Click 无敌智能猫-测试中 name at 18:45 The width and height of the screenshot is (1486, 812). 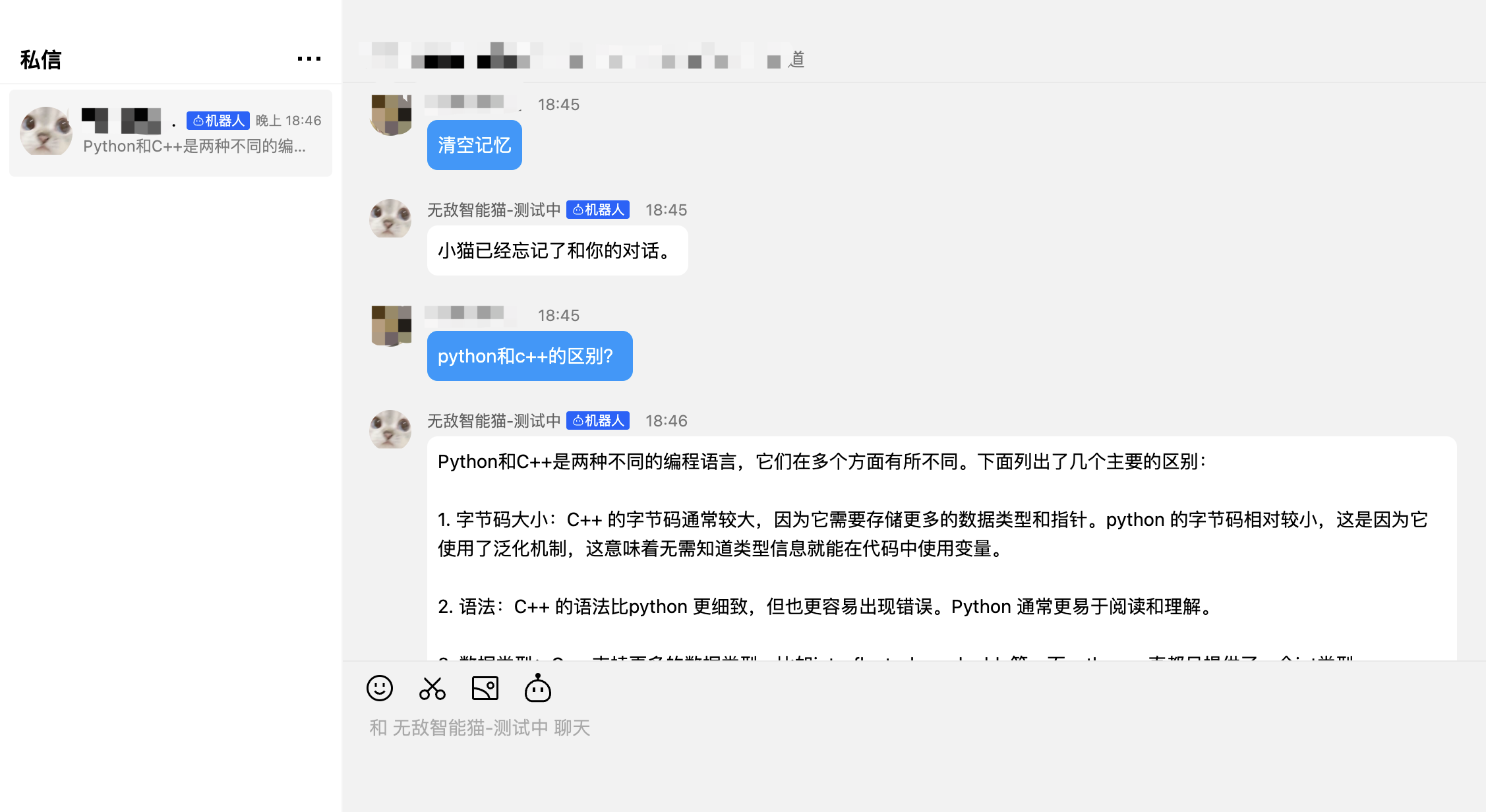point(494,210)
